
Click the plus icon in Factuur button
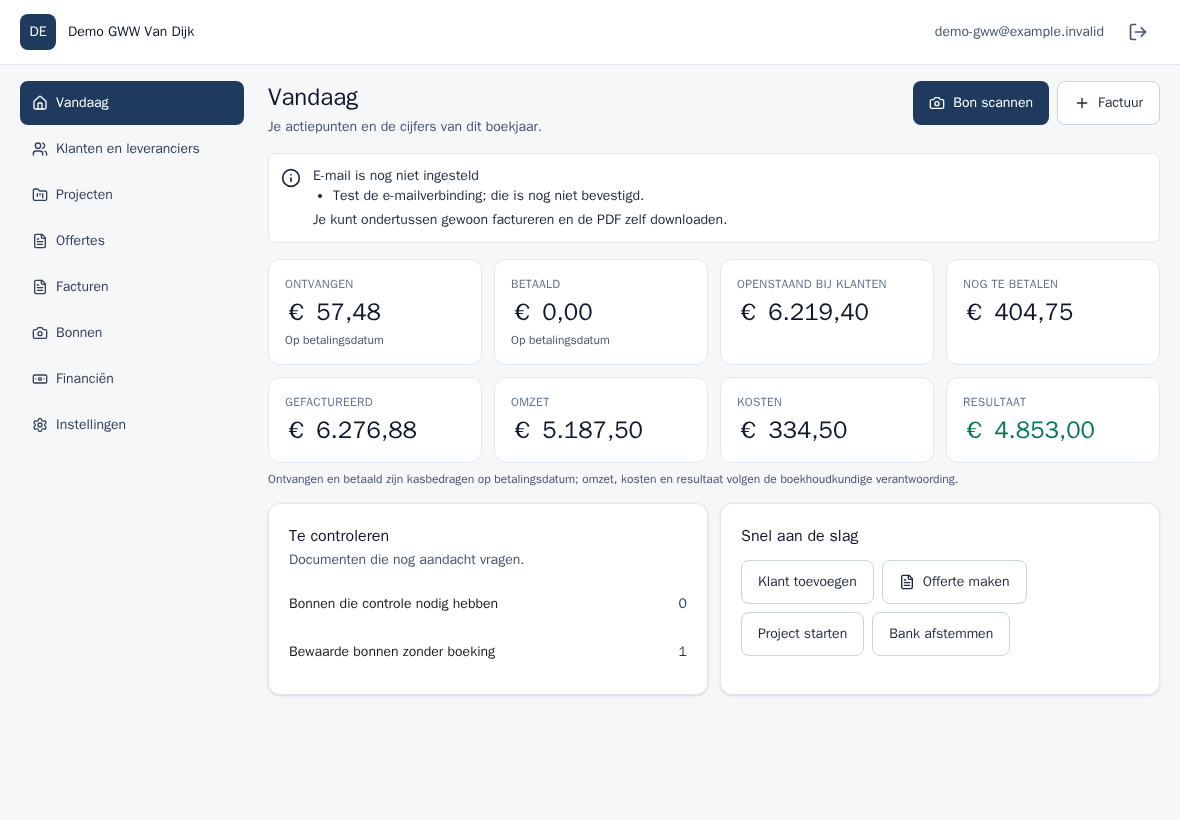1081,103
